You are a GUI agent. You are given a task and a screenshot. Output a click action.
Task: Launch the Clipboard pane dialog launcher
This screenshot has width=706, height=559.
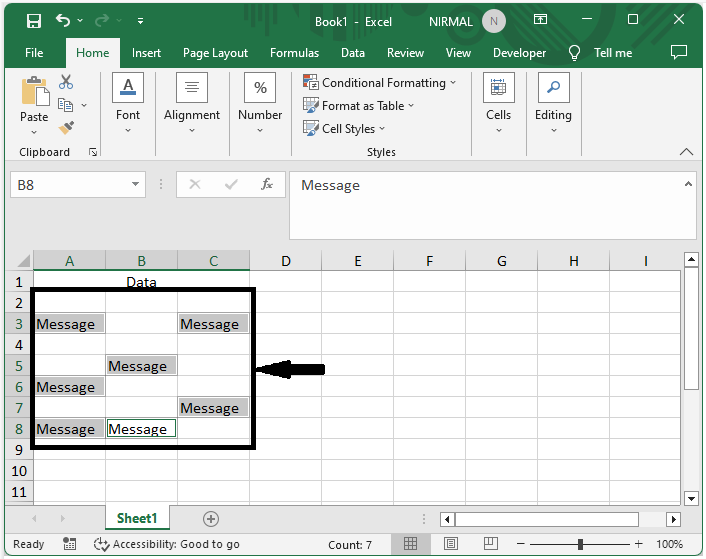point(93,152)
